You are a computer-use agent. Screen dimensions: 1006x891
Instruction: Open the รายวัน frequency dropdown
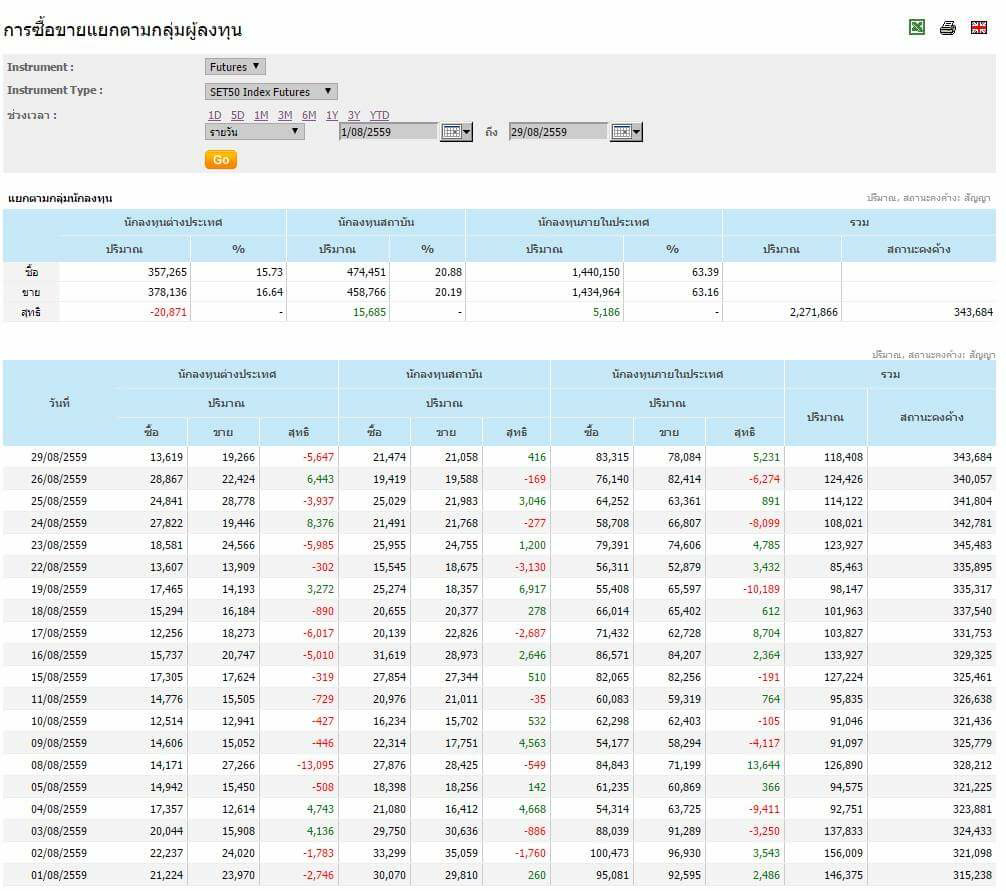tap(254, 132)
